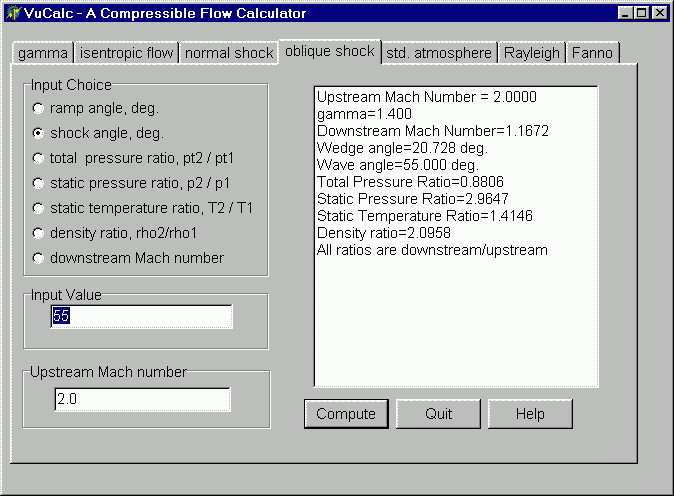Click the 'Wave angle=55.000 deg.' line
The image size is (674, 496).
[398, 165]
